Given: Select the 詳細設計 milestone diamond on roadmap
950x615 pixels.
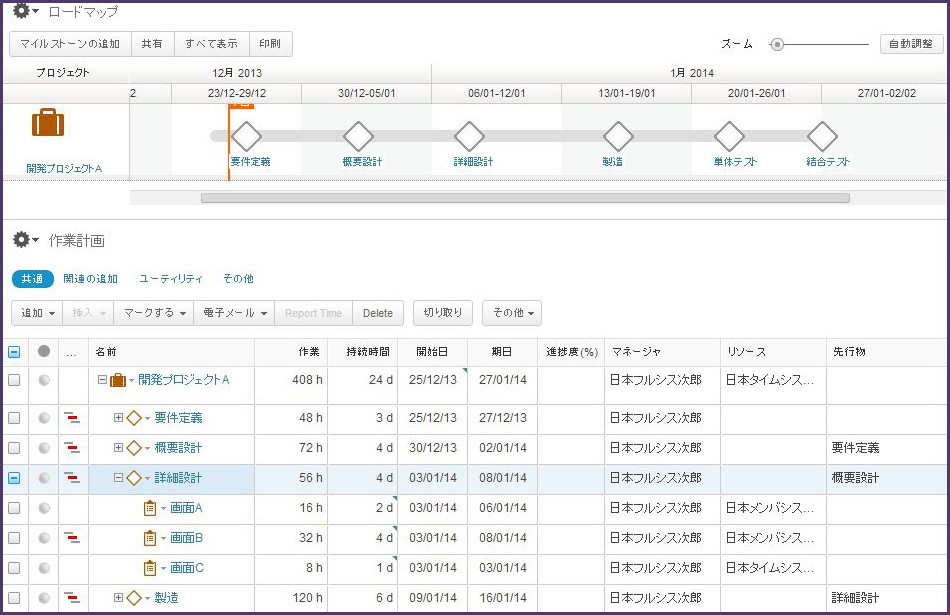Looking at the screenshot, I should (470, 136).
